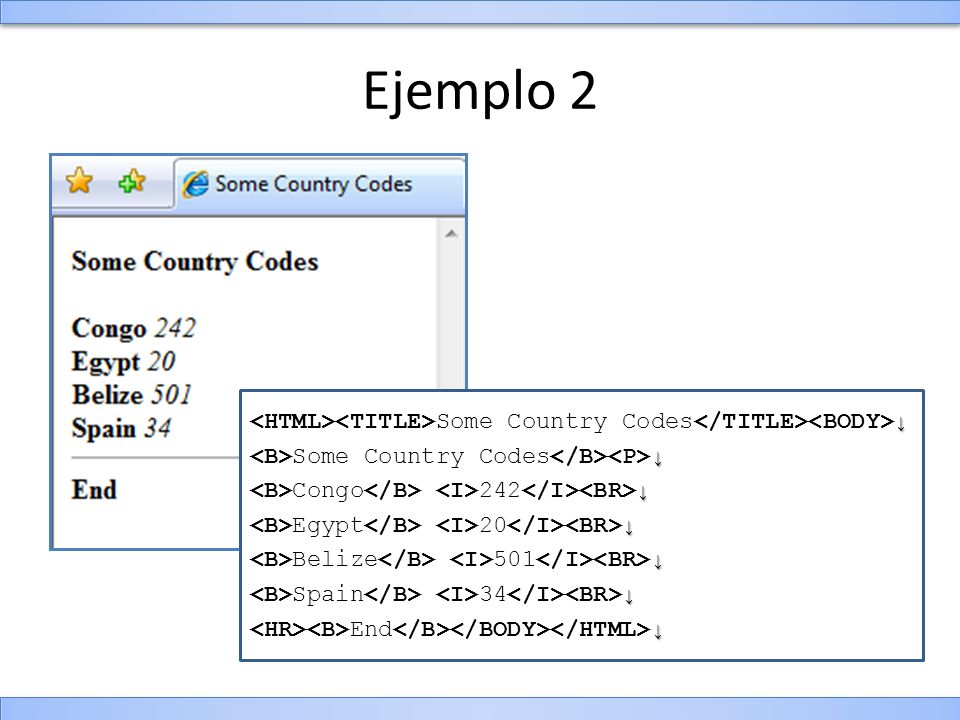Screen dimensions: 960x720
Task: Click the italic code 20
Action: pyautogui.click(x=161, y=361)
